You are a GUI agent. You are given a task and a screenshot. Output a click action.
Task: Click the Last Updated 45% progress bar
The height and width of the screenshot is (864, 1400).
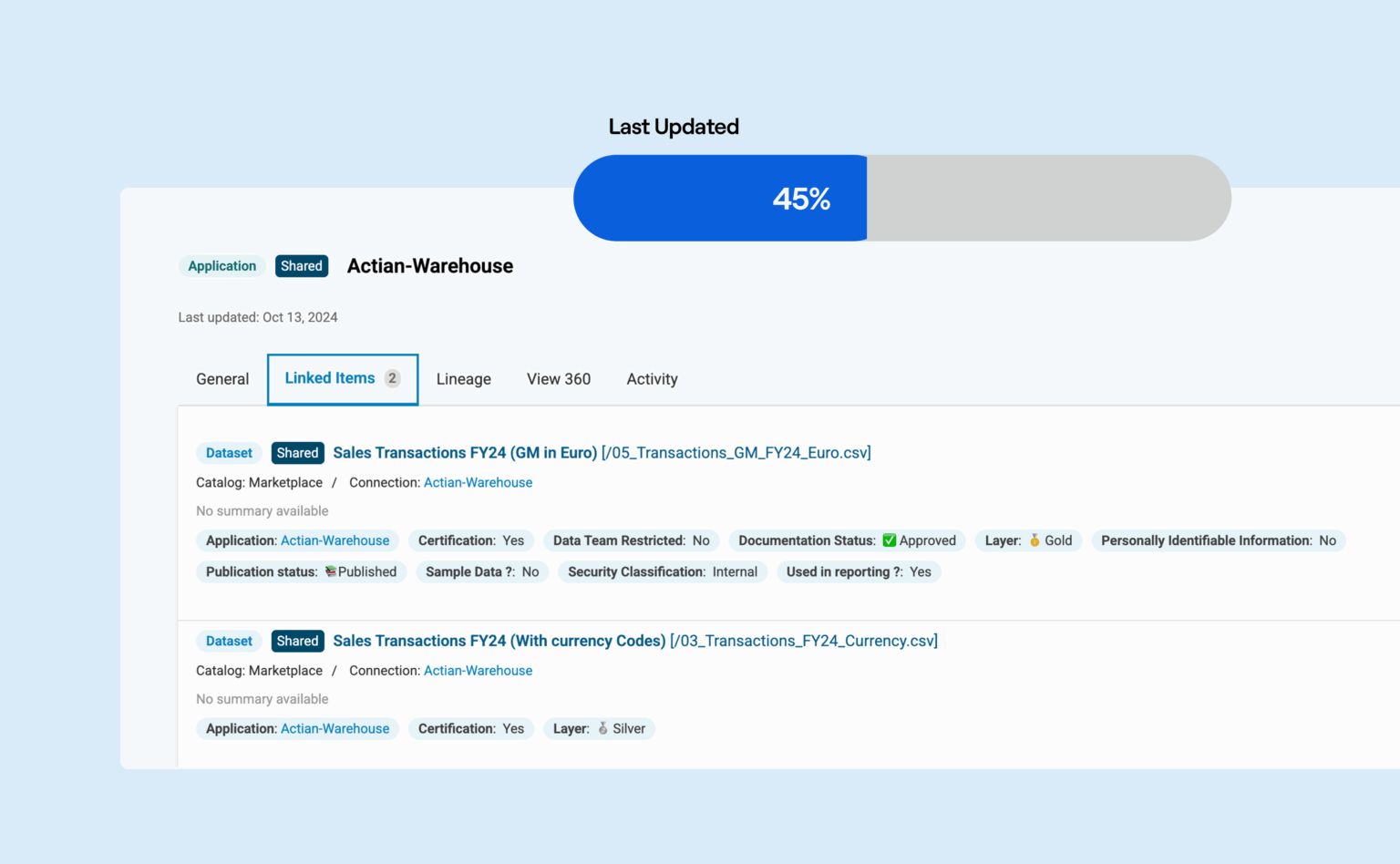[x=902, y=198]
